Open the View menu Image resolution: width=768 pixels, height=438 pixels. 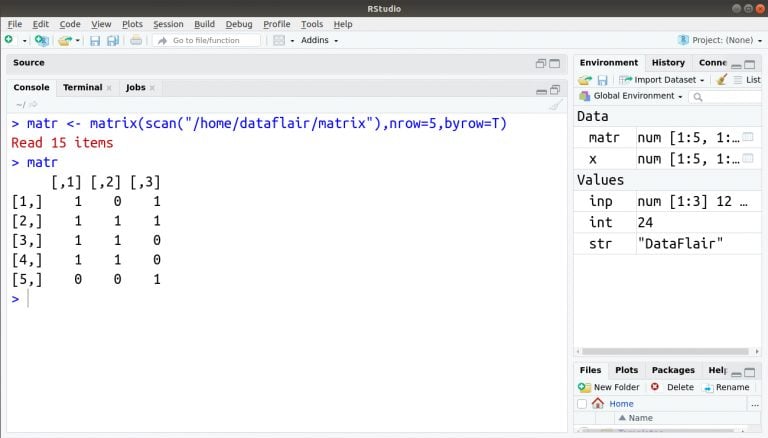101,24
